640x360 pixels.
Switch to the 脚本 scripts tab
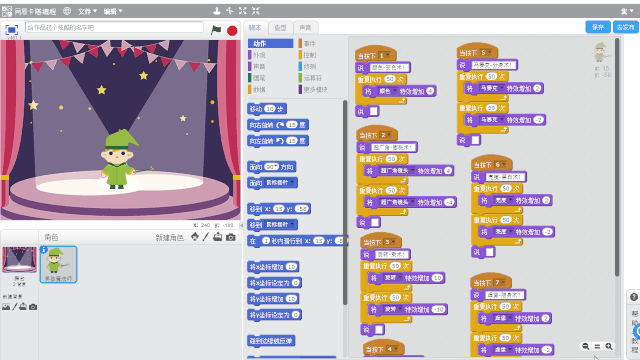[x=255, y=28]
